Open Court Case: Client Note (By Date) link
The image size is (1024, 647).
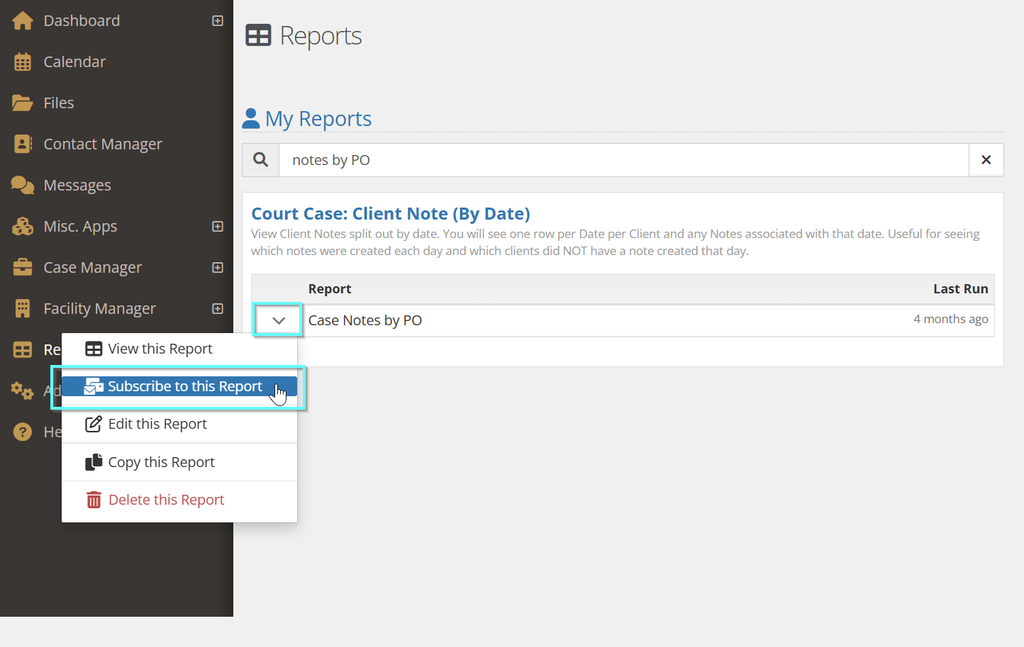coord(391,213)
